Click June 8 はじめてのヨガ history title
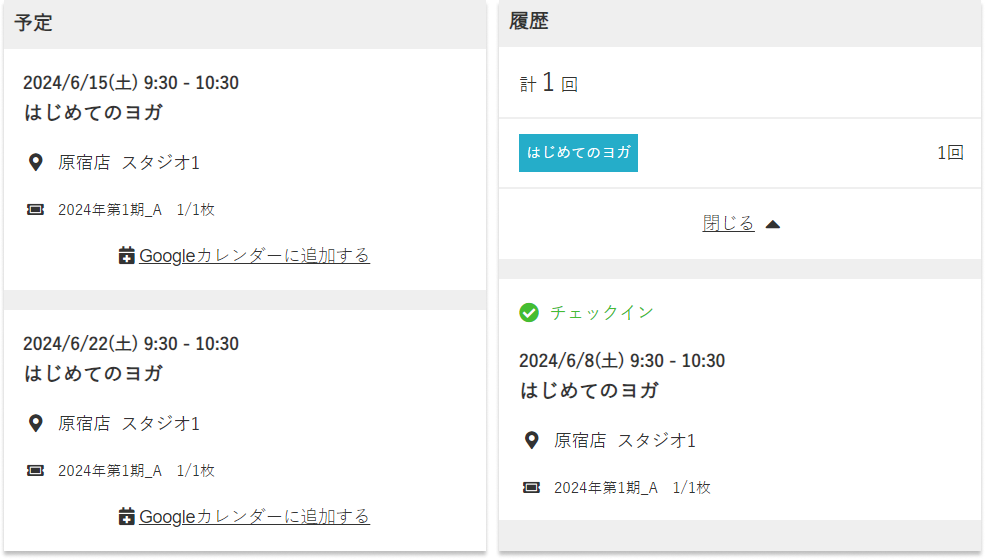 point(590,391)
